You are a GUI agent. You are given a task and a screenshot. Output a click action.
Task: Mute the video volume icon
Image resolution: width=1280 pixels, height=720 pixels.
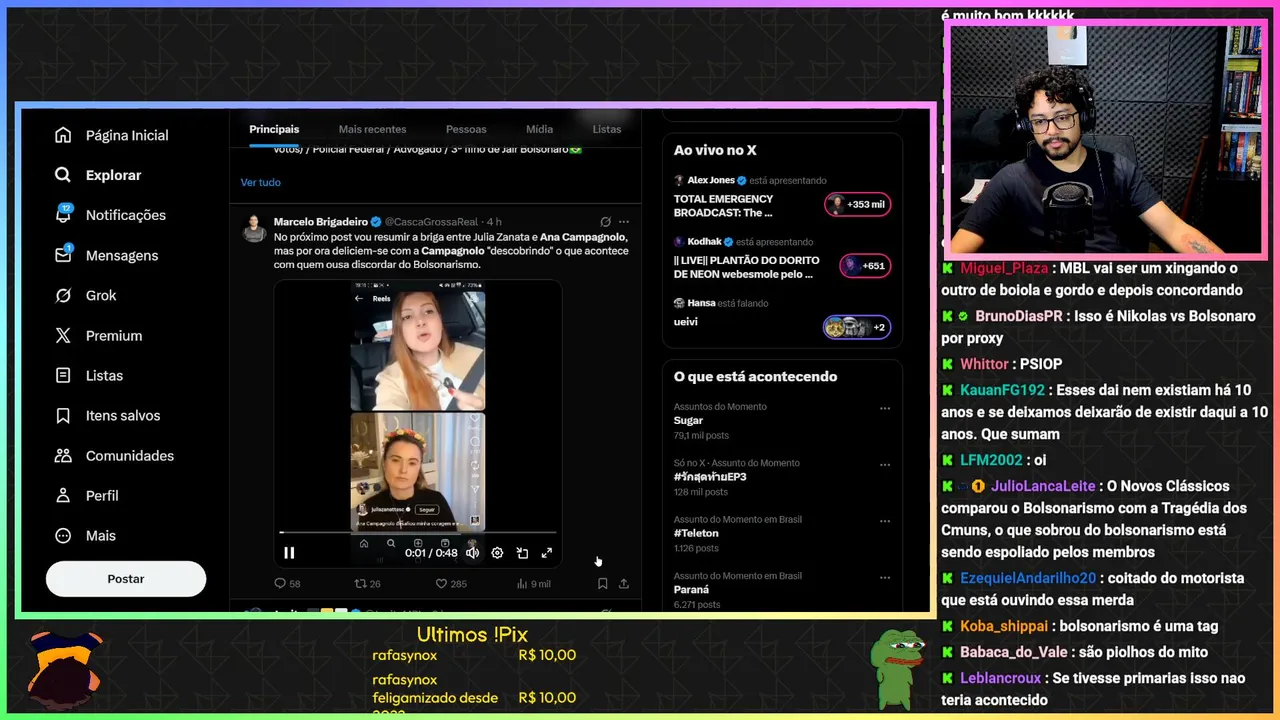[472, 552]
